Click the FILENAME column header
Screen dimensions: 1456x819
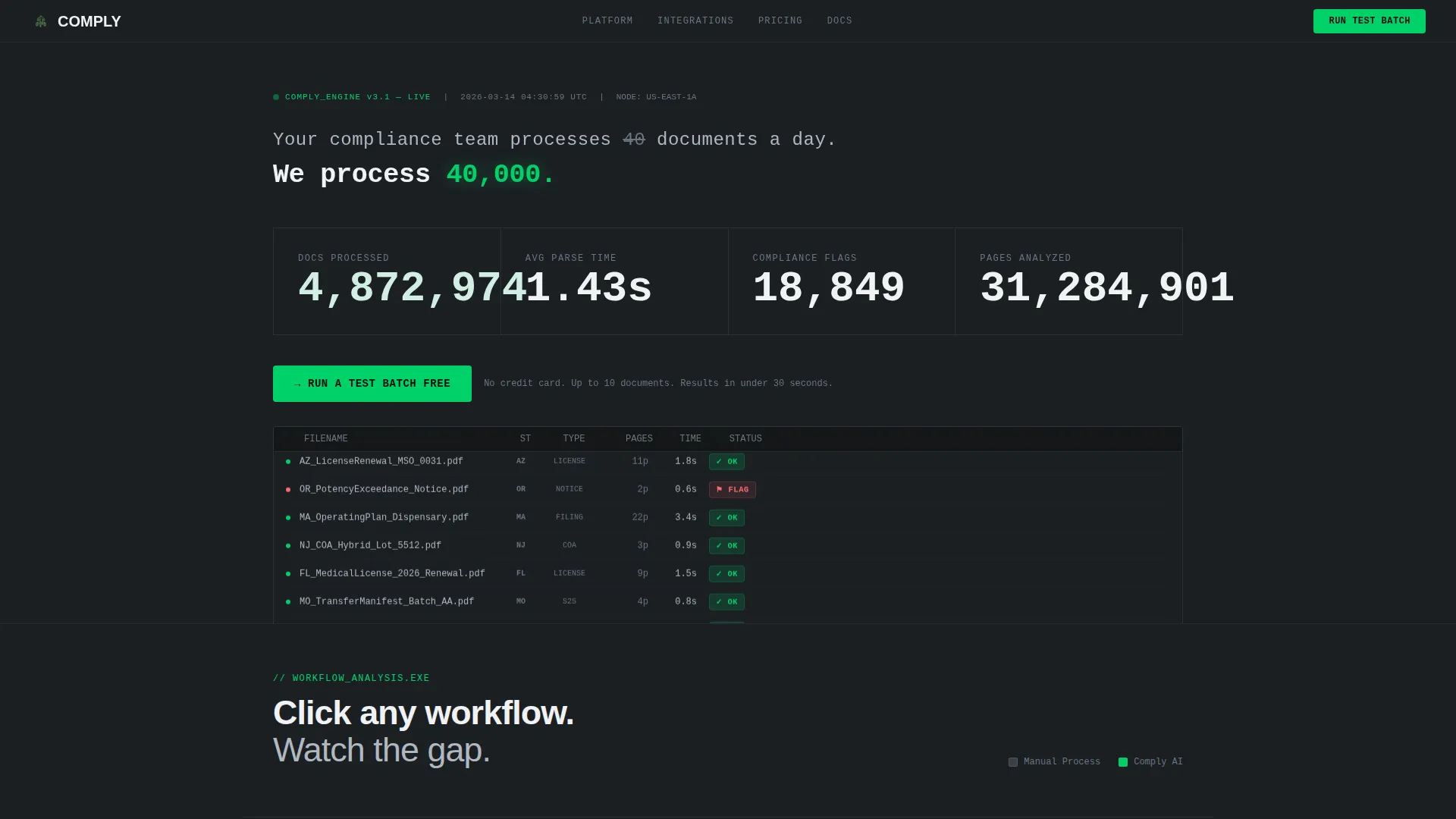point(326,439)
